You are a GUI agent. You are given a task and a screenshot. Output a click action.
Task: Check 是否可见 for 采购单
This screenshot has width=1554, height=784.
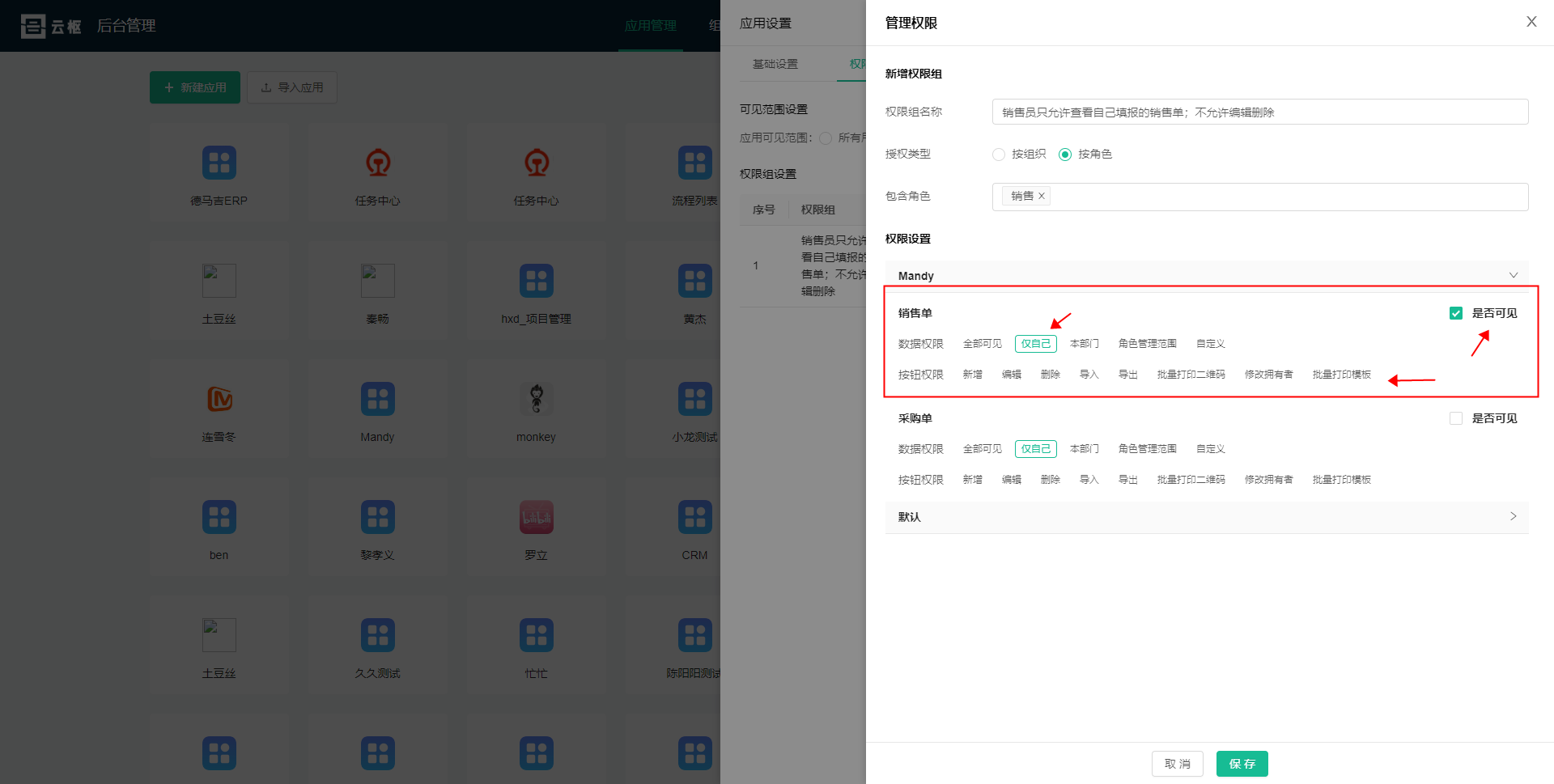(1456, 418)
